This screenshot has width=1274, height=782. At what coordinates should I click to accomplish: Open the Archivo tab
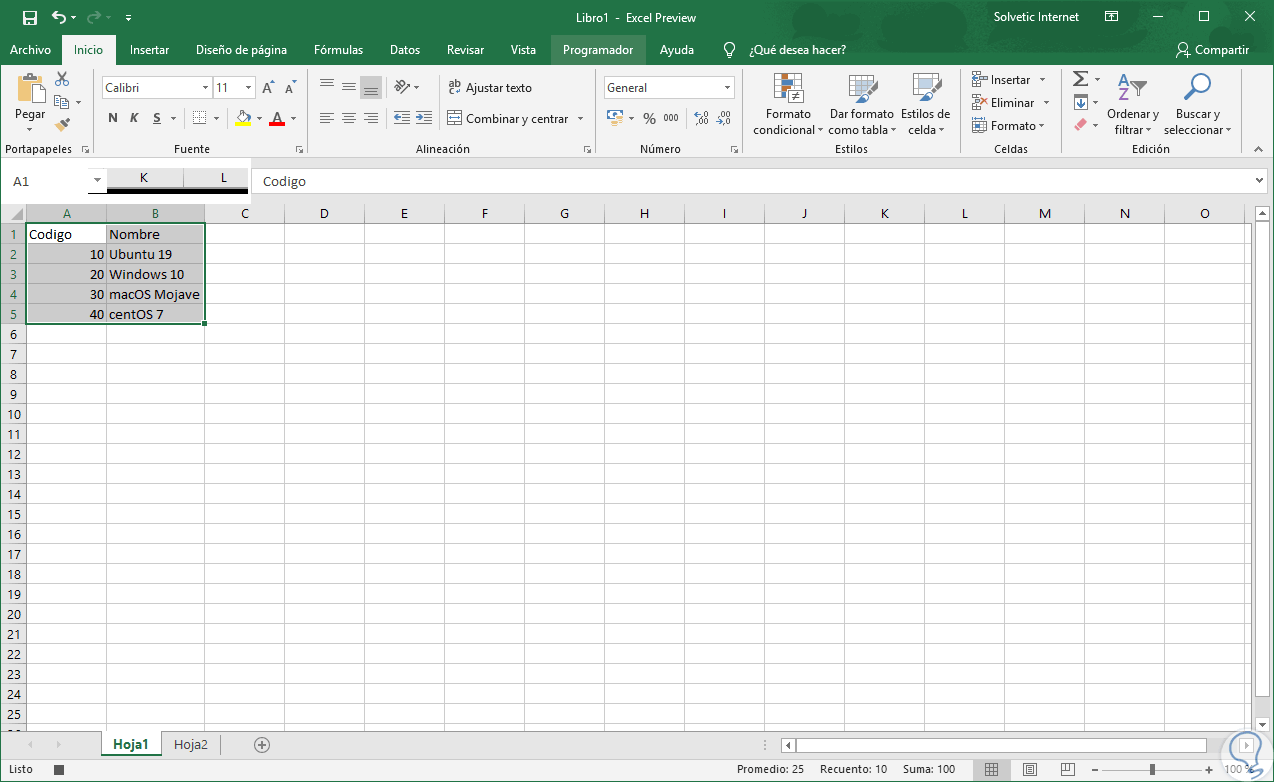pyautogui.click(x=30, y=50)
